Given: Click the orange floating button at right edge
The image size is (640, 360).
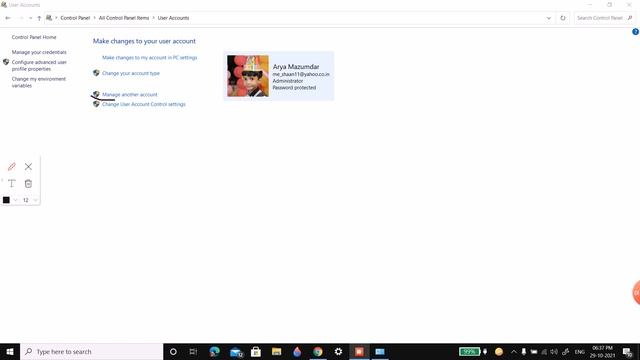Looking at the screenshot, I should point(636,292).
